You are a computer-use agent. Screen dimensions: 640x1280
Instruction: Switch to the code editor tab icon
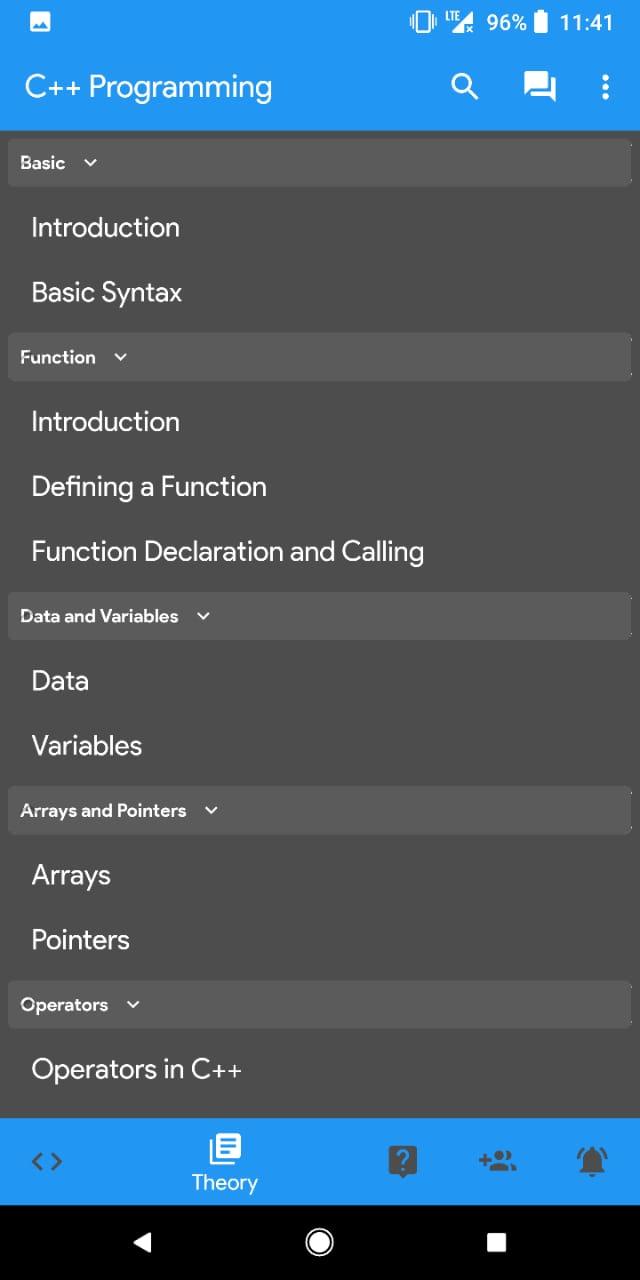coord(47,1161)
